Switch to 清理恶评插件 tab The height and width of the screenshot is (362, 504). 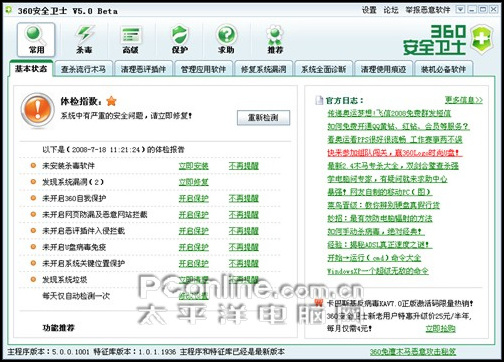(x=143, y=69)
